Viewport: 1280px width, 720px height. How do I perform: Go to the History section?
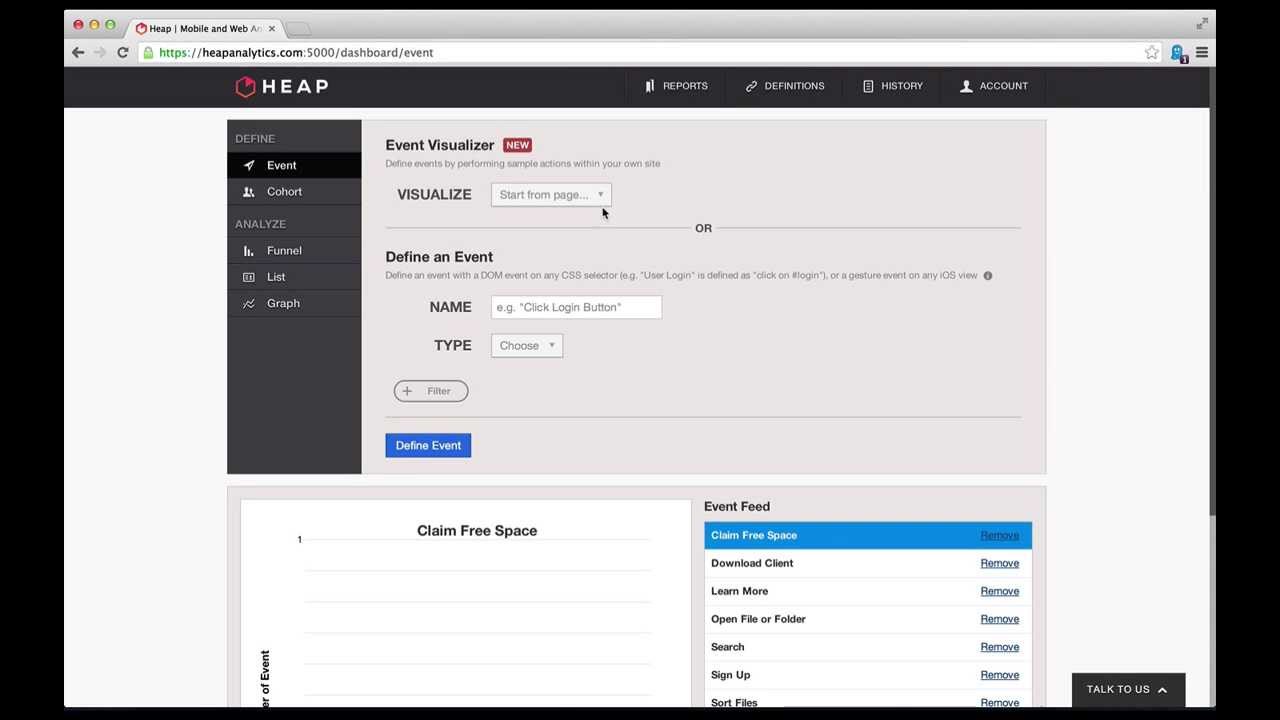(892, 86)
